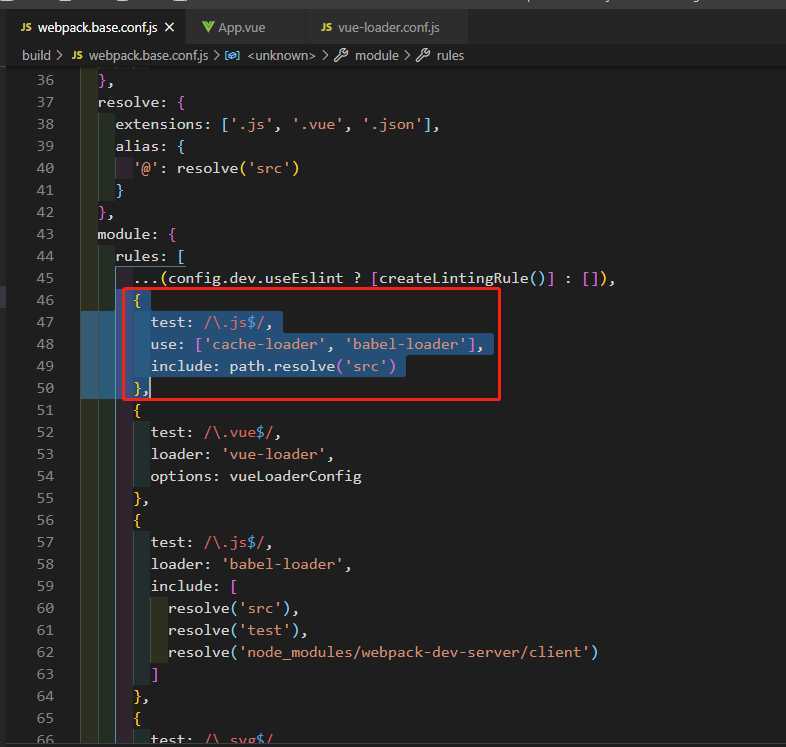786x747 pixels.
Task: Select 'module' in the breadcrumb
Action: [376, 55]
